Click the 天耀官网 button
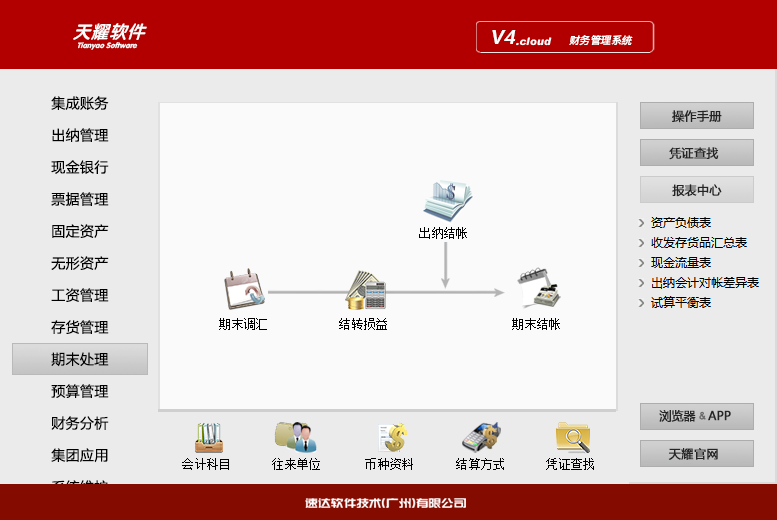The width and height of the screenshot is (777, 520). [x=697, y=454]
